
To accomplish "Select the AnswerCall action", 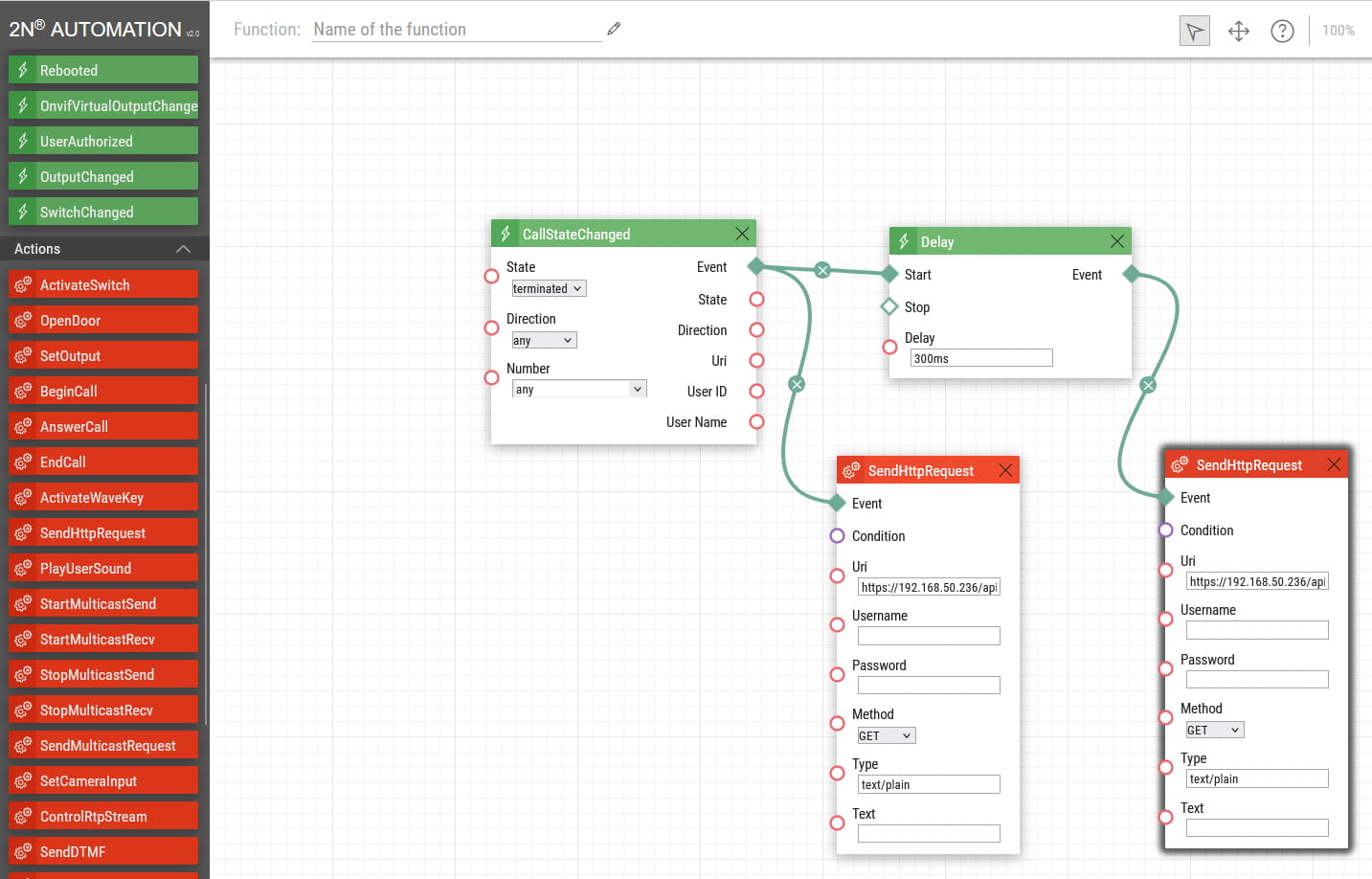I will (103, 426).
